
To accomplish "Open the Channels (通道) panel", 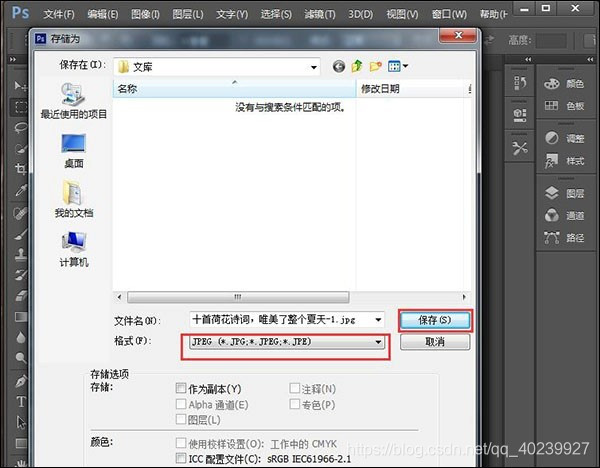I will pos(565,215).
